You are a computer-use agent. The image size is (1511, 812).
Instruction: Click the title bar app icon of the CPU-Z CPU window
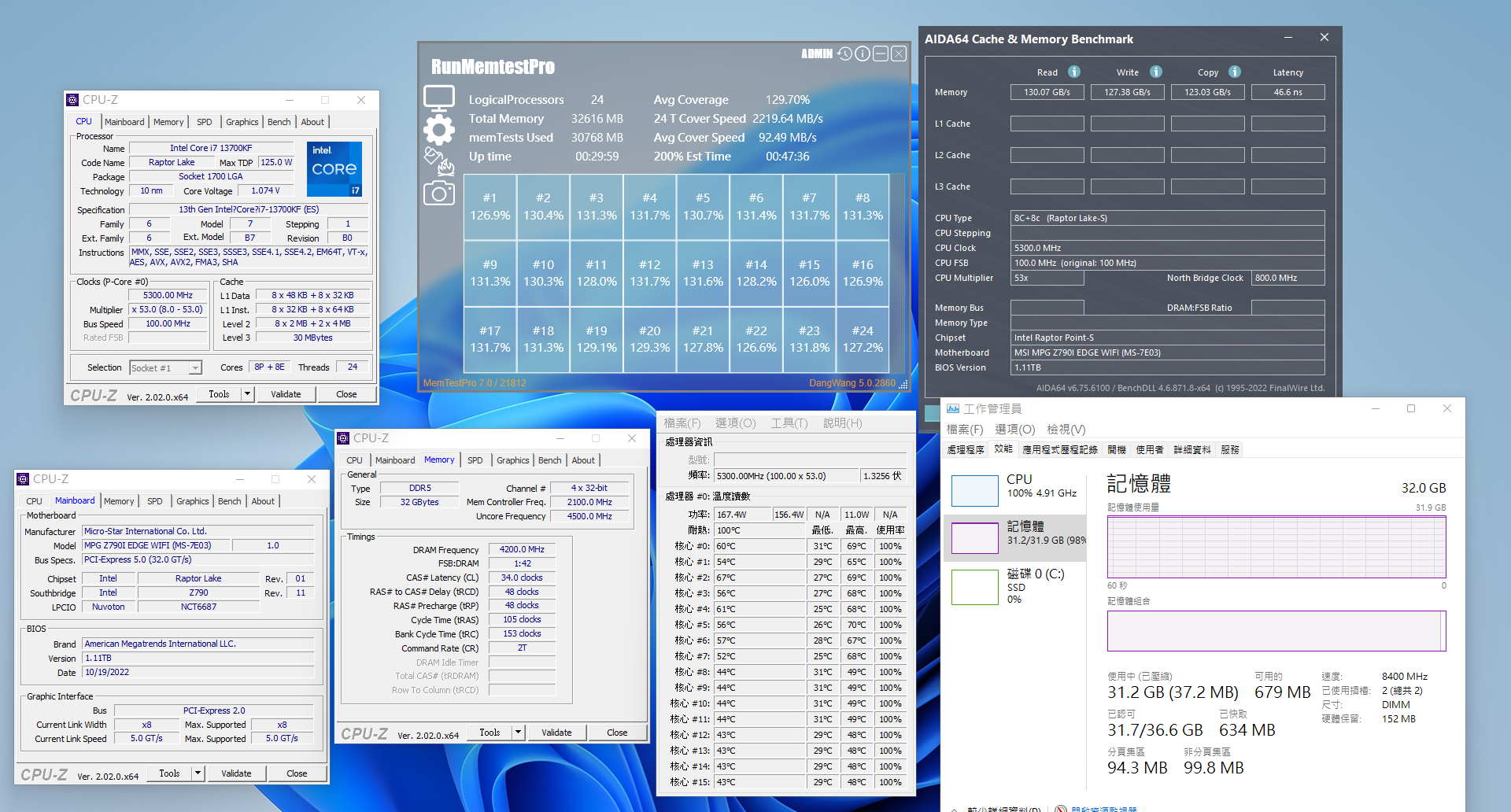click(x=73, y=100)
